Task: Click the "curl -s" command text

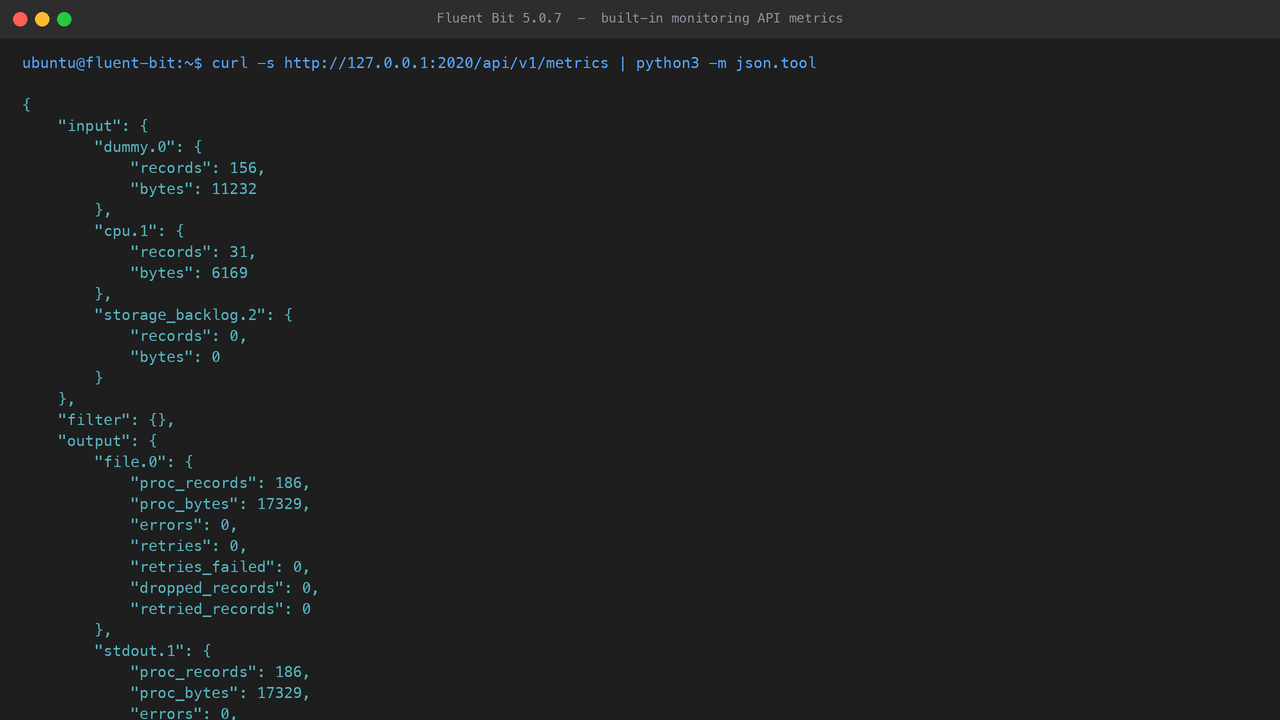Action: [x=243, y=63]
